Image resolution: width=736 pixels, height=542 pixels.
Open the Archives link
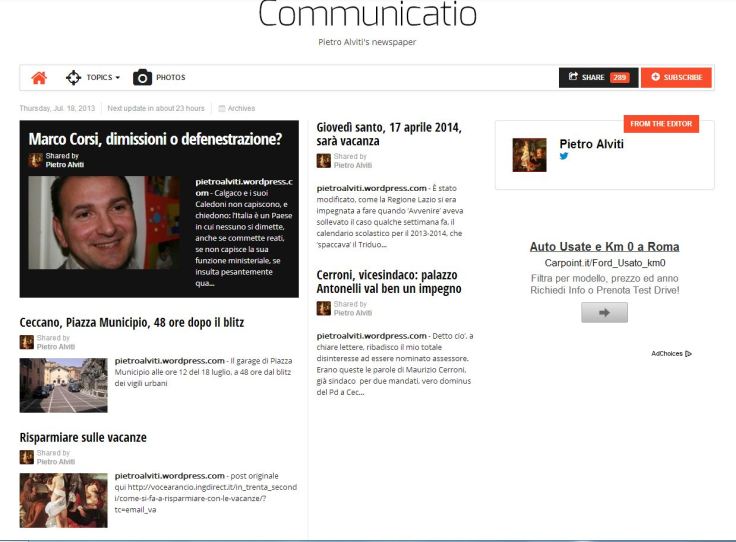[x=241, y=108]
